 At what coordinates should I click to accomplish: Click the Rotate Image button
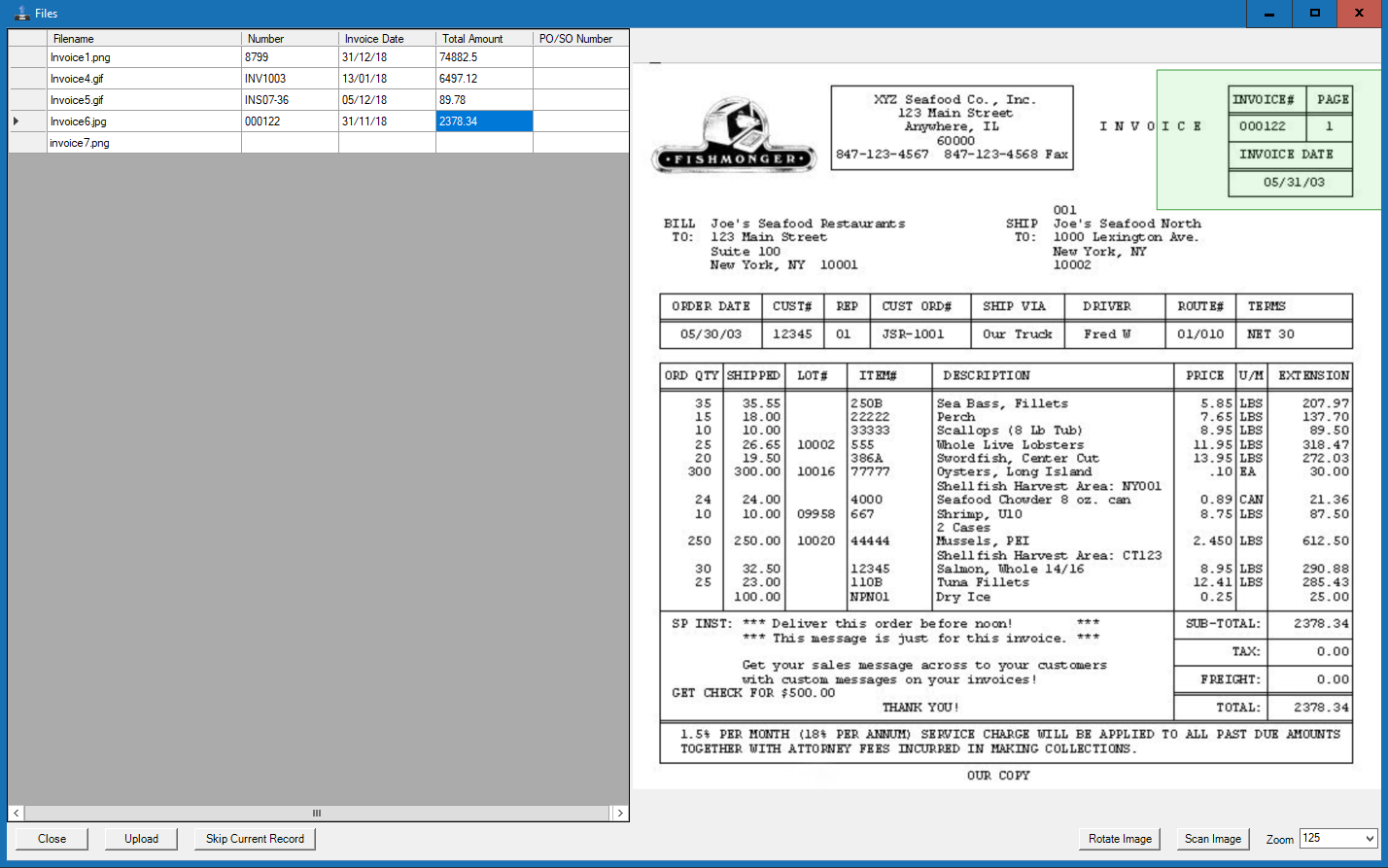pos(1120,839)
